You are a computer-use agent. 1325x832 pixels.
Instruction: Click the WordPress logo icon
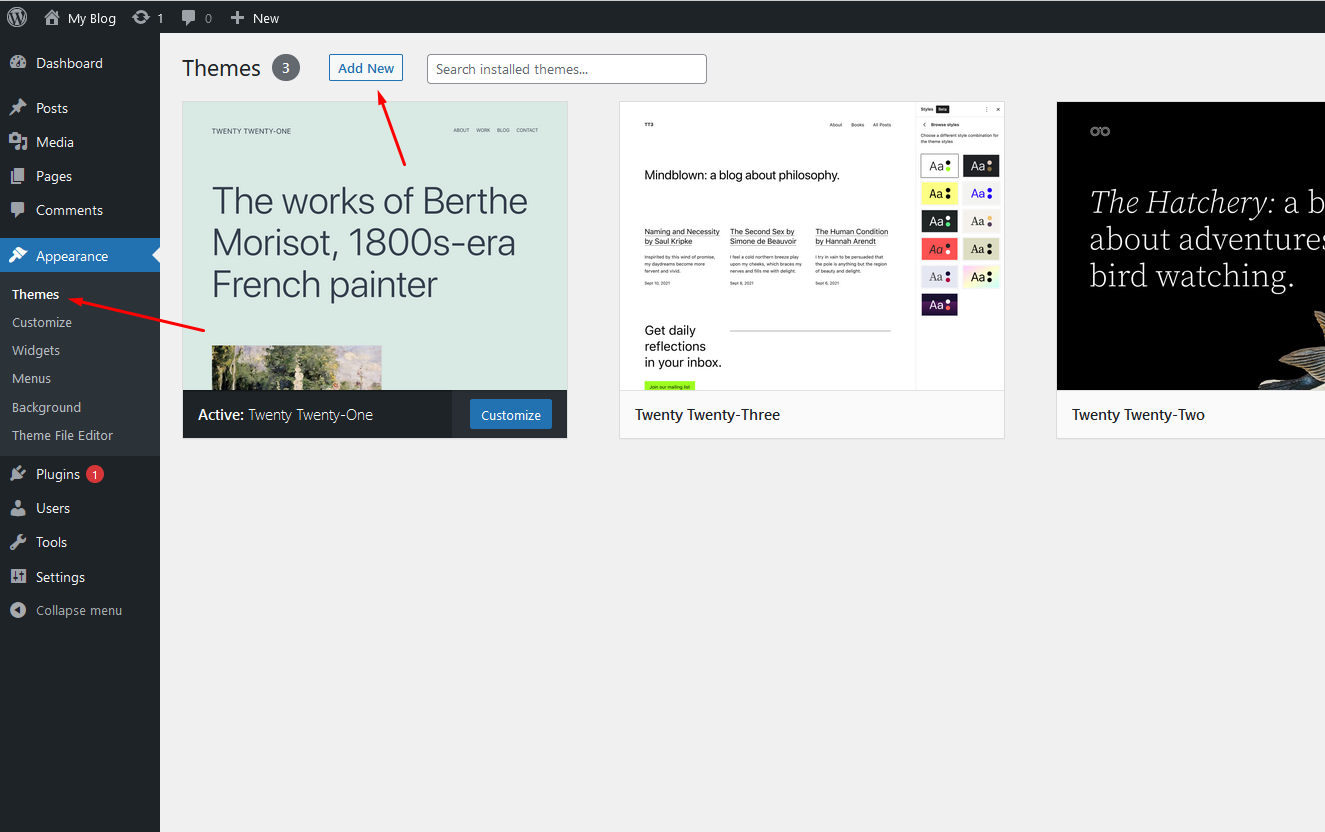[x=17, y=17]
